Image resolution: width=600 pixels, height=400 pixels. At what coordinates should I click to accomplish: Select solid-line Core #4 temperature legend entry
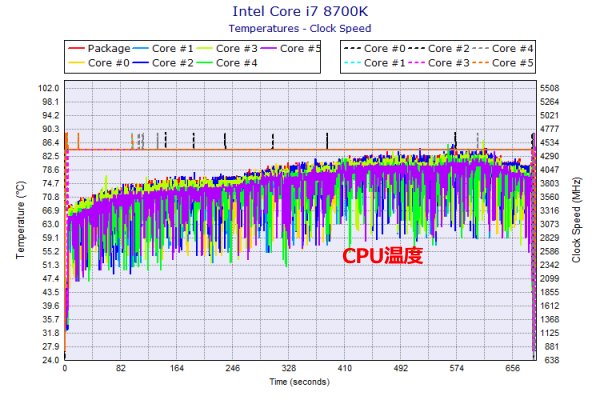227,63
